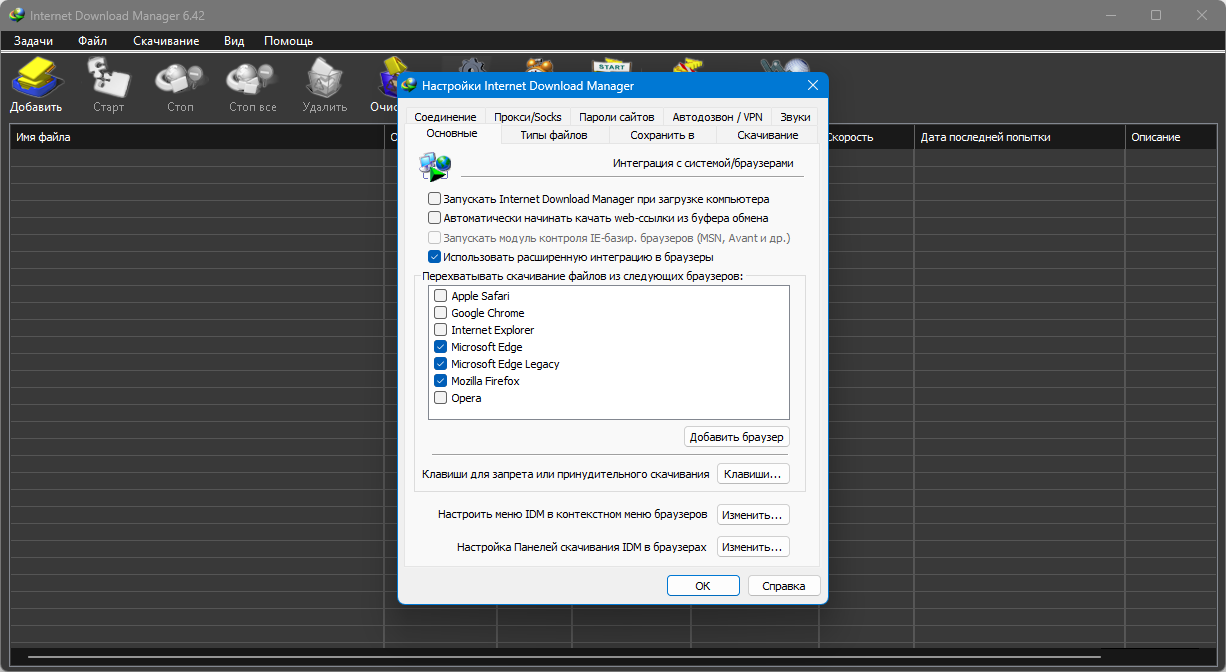Viewport: 1226px width, 672px height.
Task: Check the Google Chrome browser checkbox
Action: point(441,313)
